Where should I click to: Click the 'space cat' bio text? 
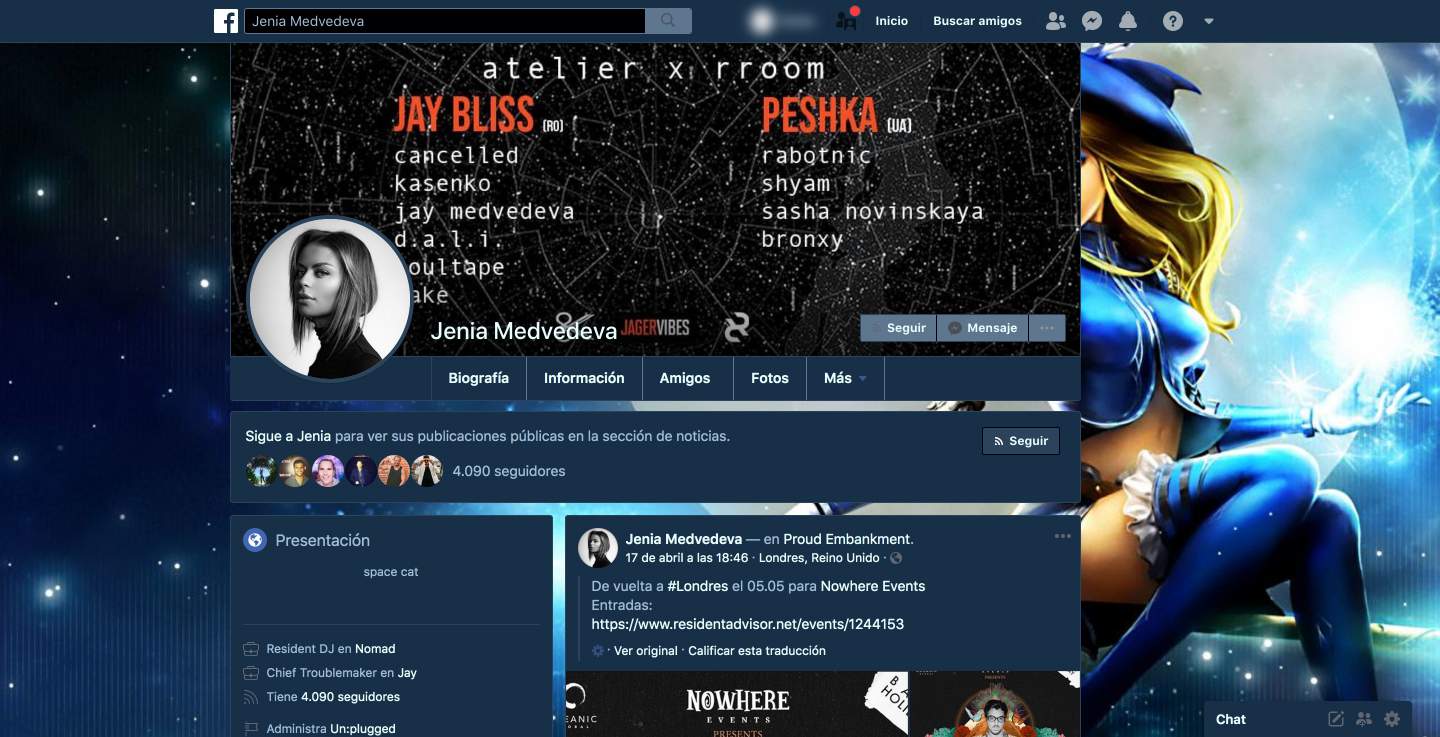coord(391,572)
